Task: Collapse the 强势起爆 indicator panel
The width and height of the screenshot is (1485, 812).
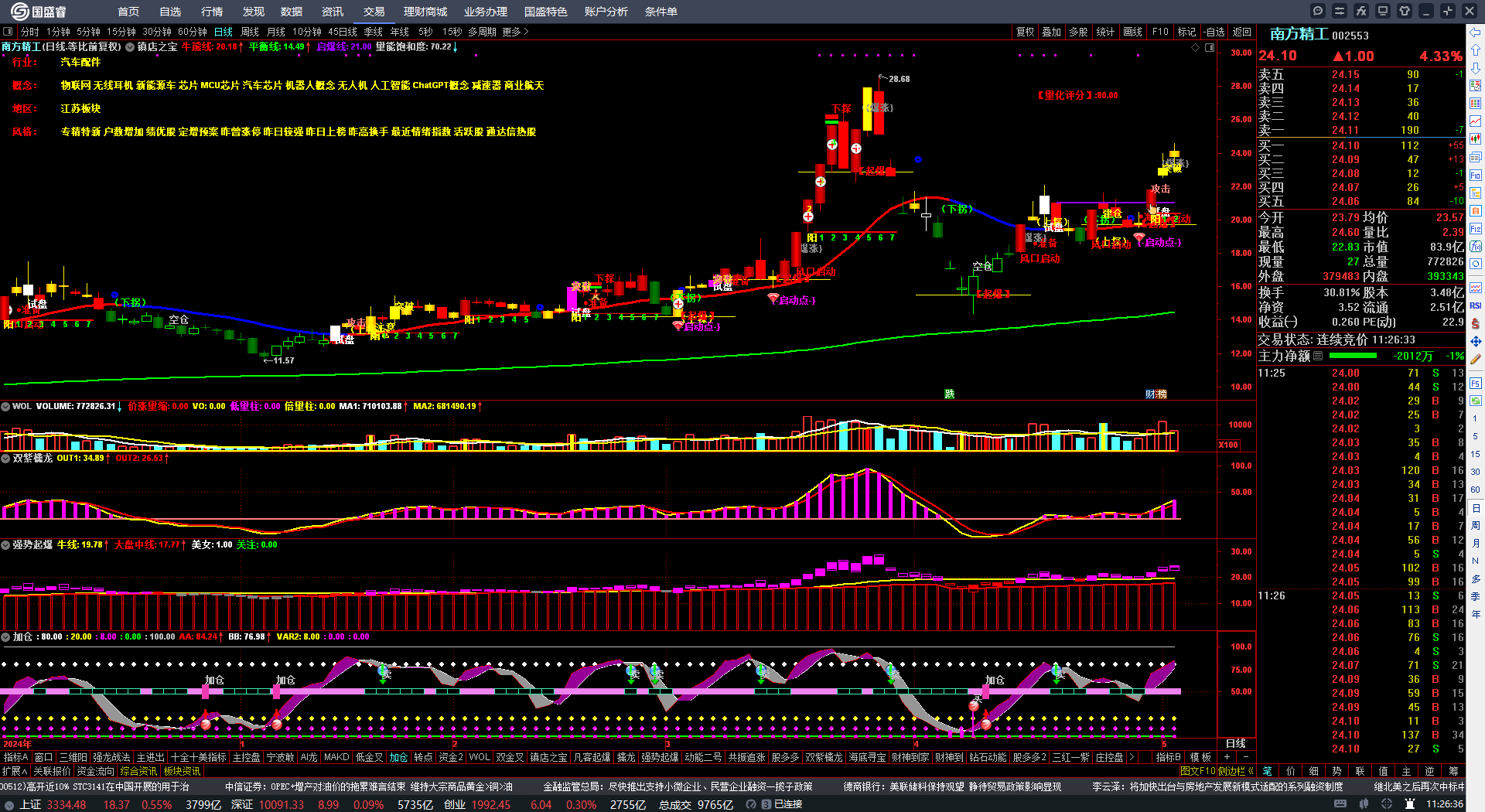Action: click(5, 544)
